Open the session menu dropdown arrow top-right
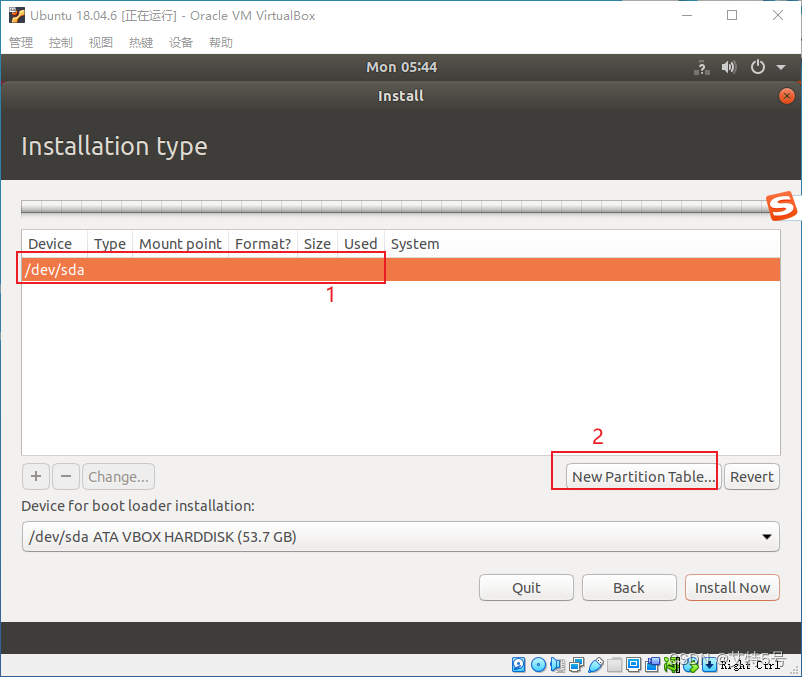 tap(779, 67)
